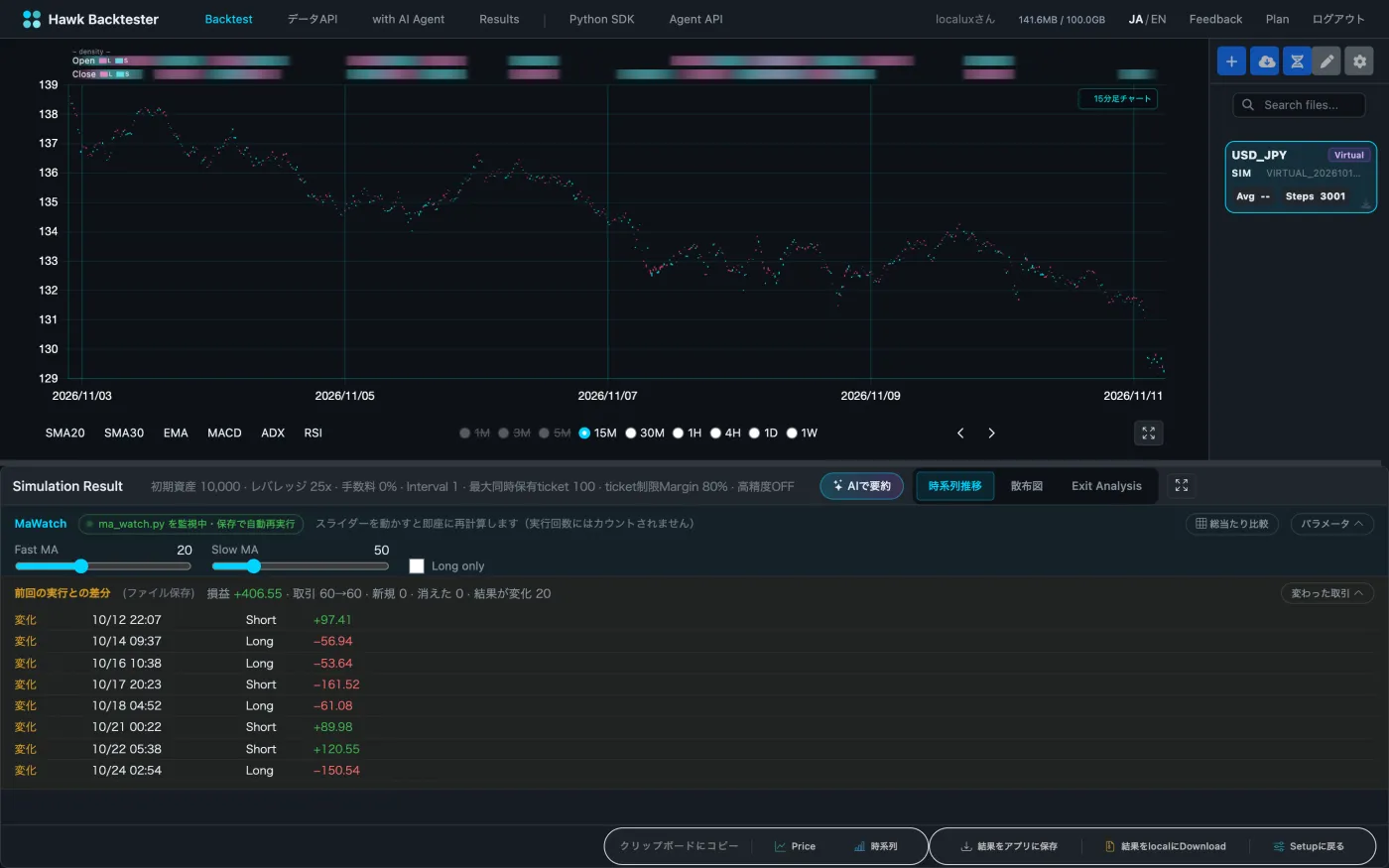Open the Exit Analysis tab
Viewport: 1389px width, 868px height.
(x=1106, y=486)
